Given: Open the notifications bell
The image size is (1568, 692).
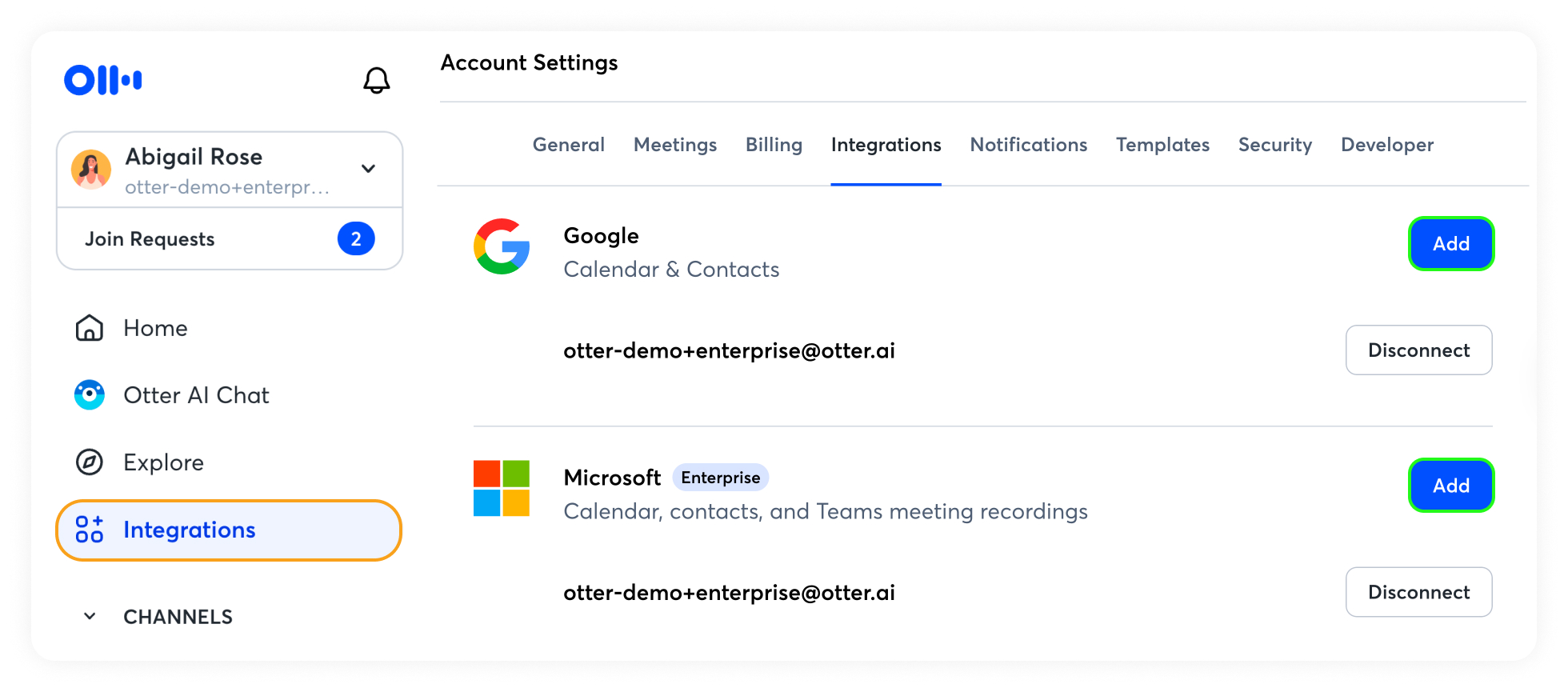Looking at the screenshot, I should [x=376, y=80].
